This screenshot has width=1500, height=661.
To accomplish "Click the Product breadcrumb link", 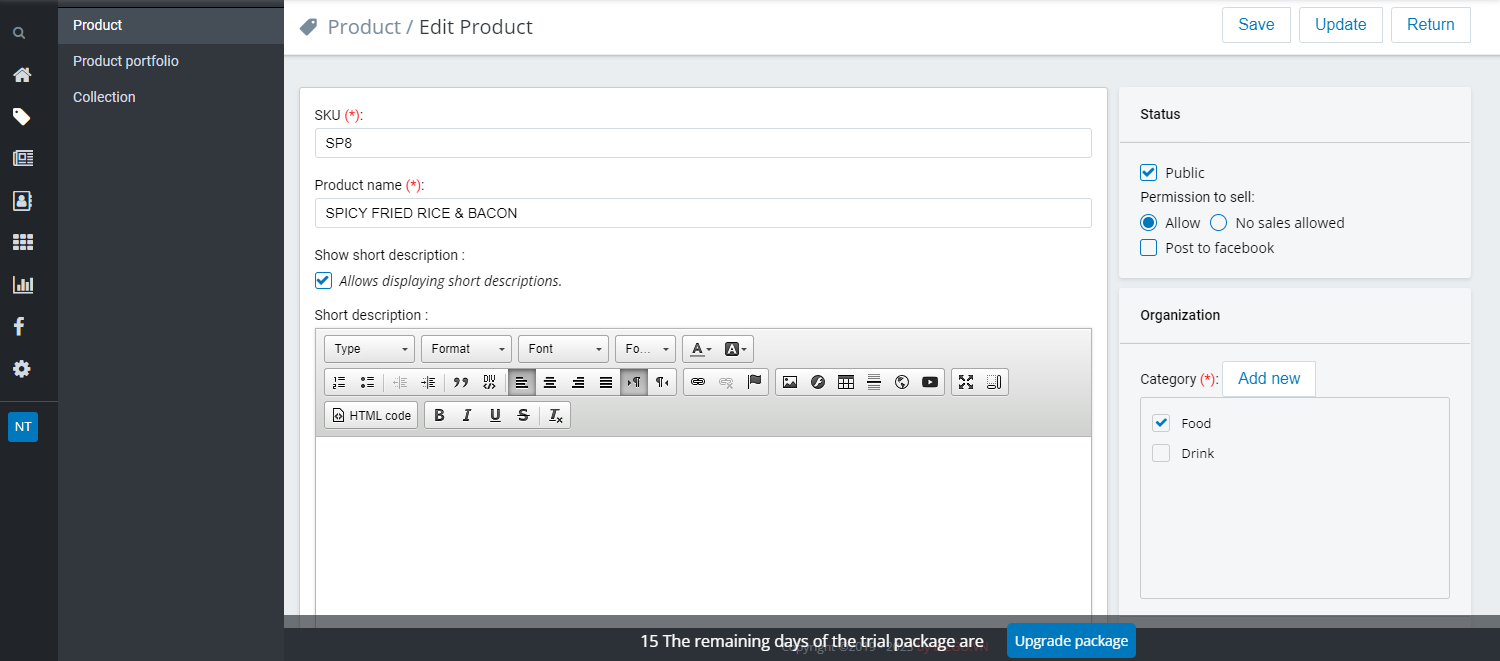I will [364, 27].
